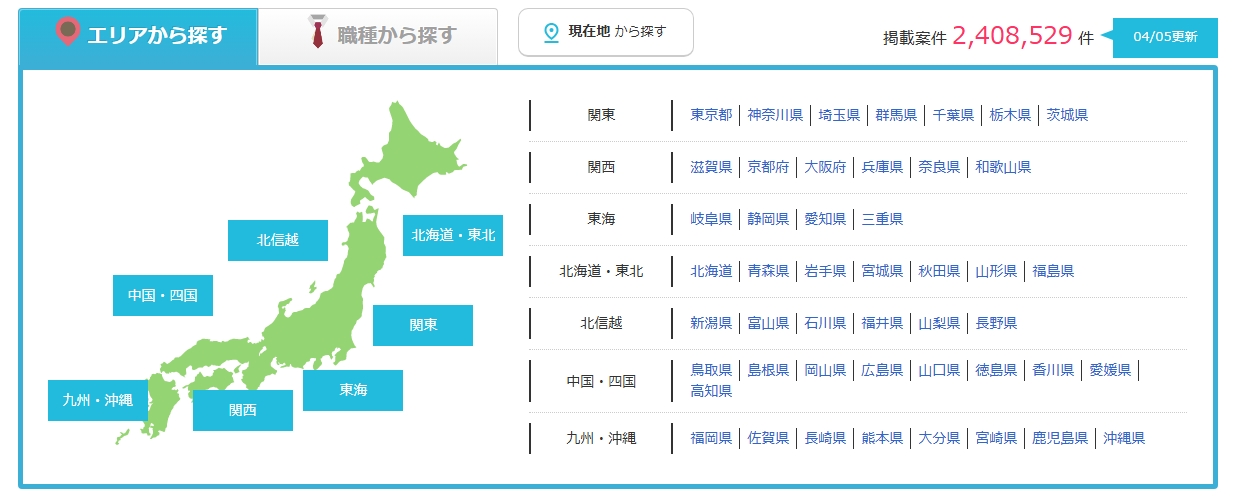Select the 関東 region button on the map
1234x504 pixels.
pos(422,325)
